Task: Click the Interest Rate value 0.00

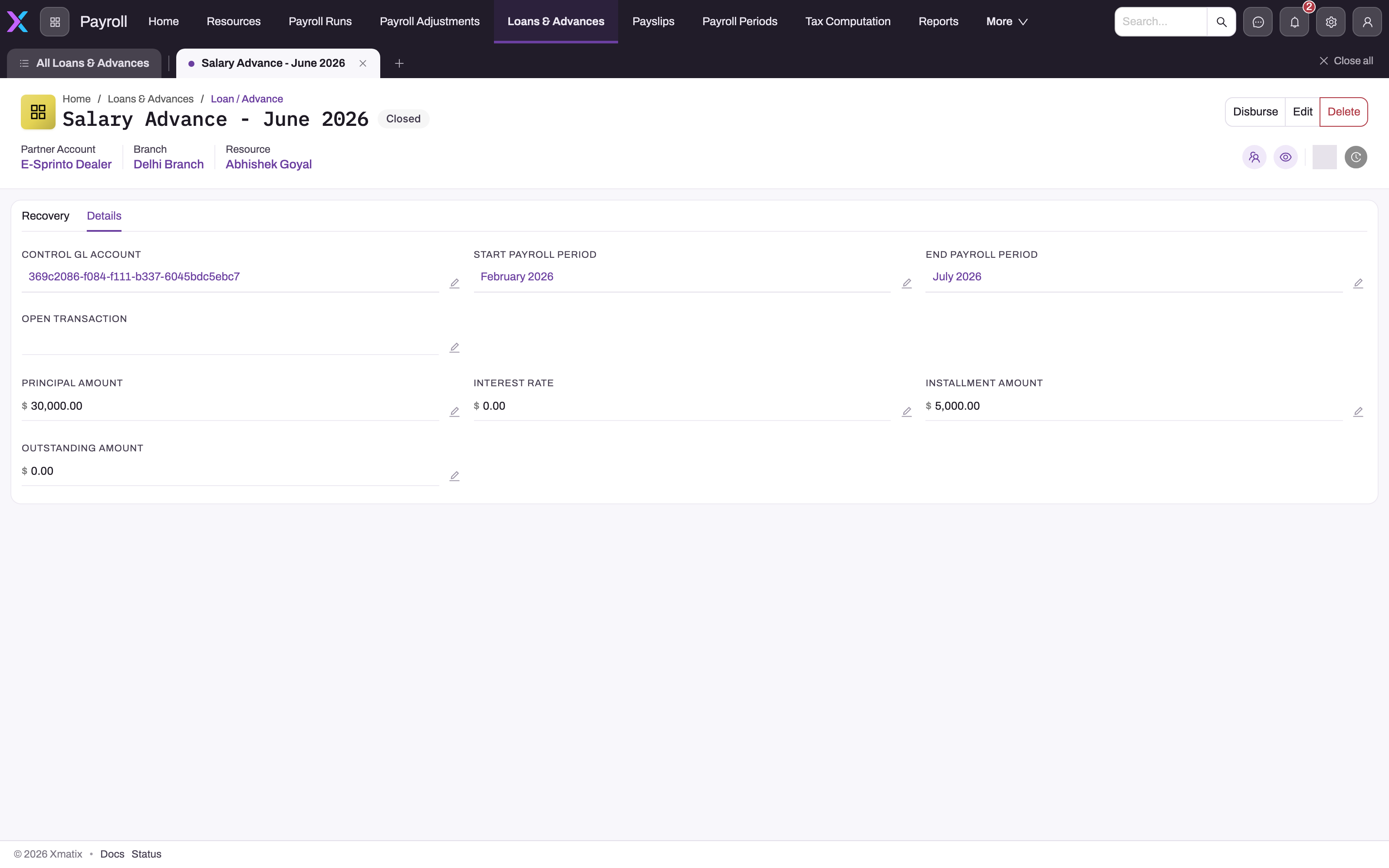Action: pyautogui.click(x=494, y=406)
